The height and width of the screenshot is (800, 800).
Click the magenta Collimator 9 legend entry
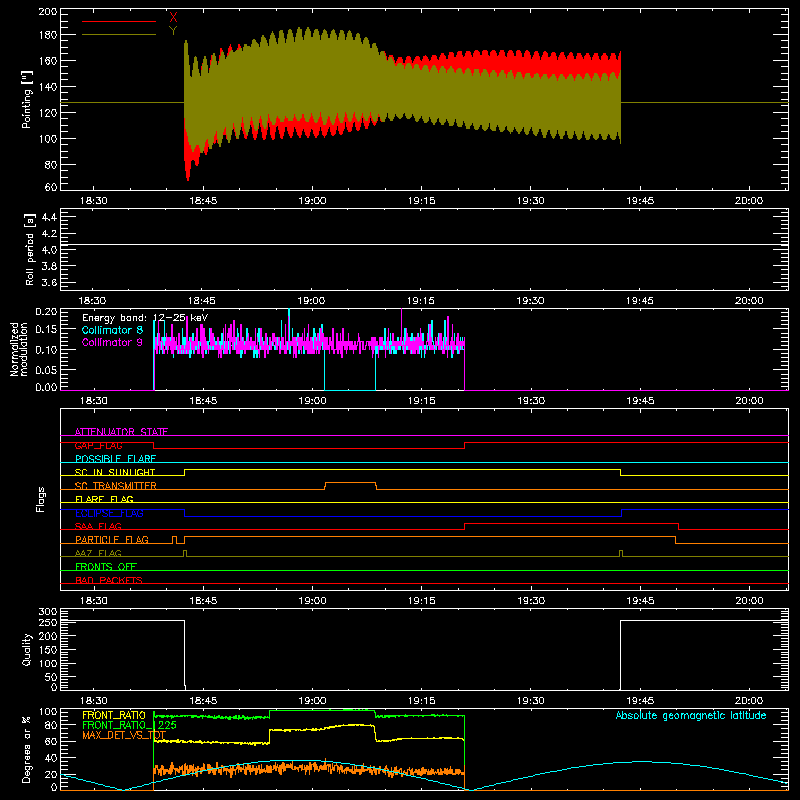pyautogui.click(x=112, y=342)
